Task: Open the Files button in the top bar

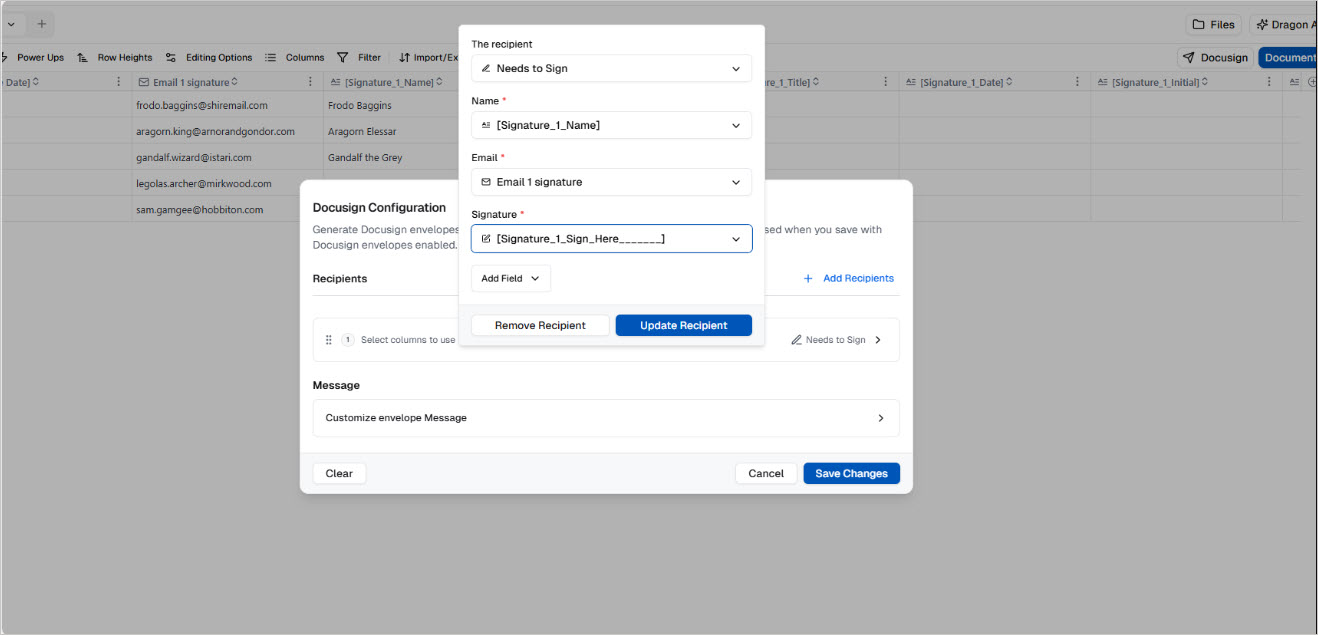Action: tap(1213, 24)
